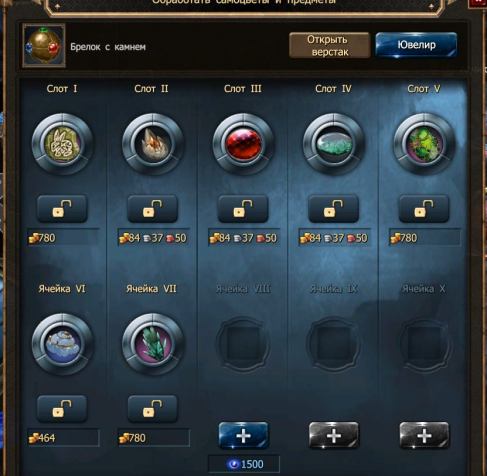Toggle the lock button under Слот V
The height and width of the screenshot is (476, 487).
click(424, 209)
